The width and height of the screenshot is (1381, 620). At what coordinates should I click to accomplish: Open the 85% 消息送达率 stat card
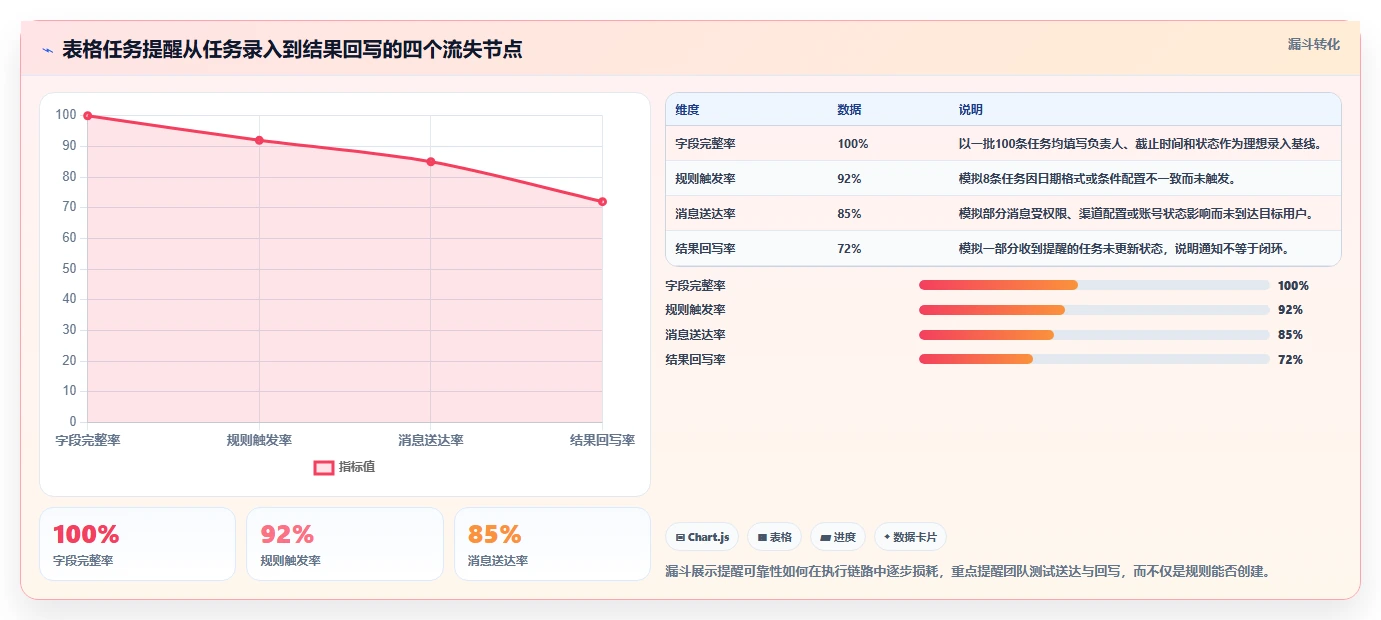point(552,544)
